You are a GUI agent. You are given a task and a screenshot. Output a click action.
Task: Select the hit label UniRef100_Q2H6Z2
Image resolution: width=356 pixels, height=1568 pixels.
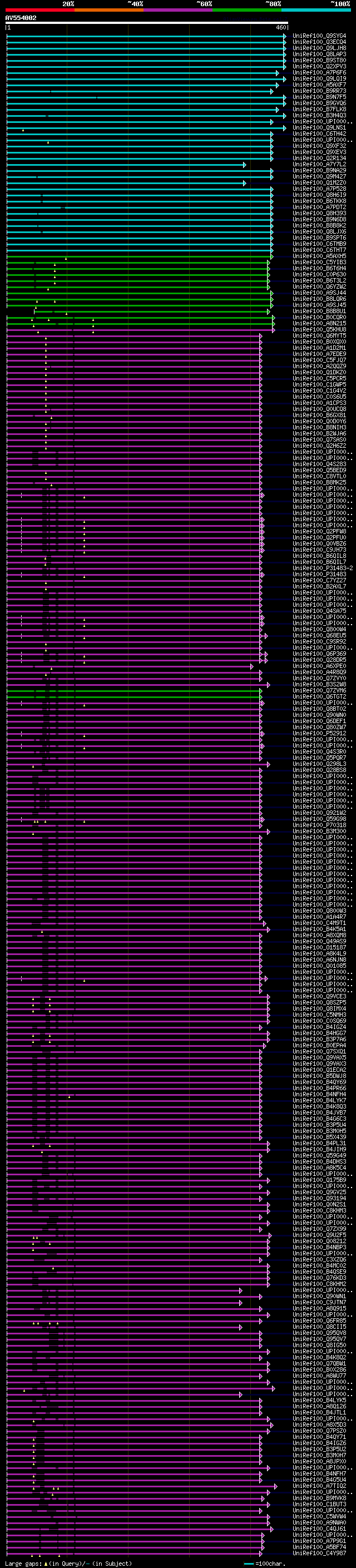click(319, 446)
